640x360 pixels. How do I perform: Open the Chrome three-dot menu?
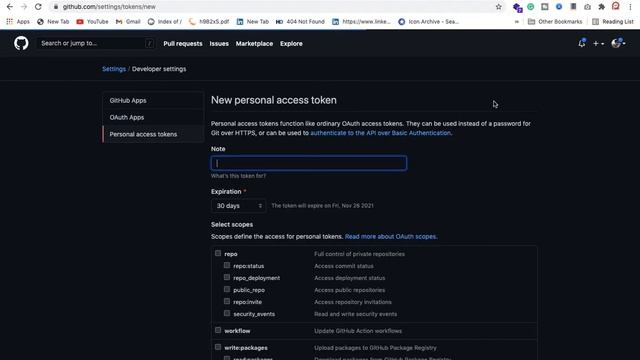pos(630,7)
